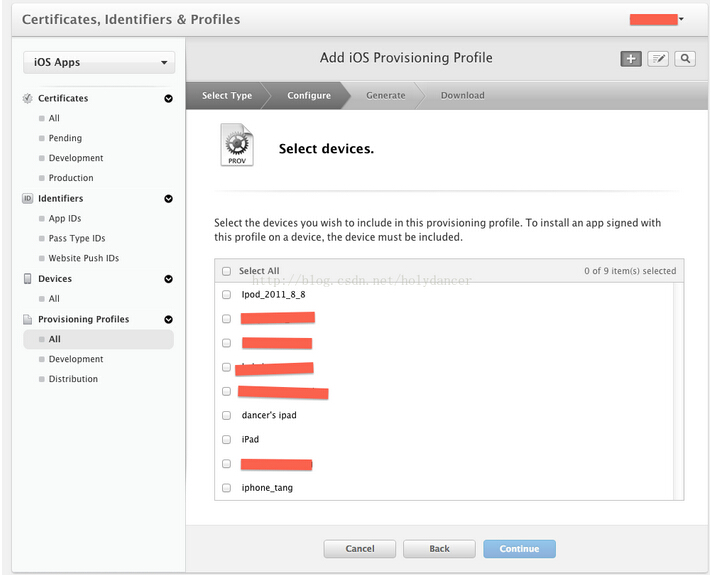Click the Devices section phone icon
The height and width of the screenshot is (575, 711).
(x=28, y=278)
